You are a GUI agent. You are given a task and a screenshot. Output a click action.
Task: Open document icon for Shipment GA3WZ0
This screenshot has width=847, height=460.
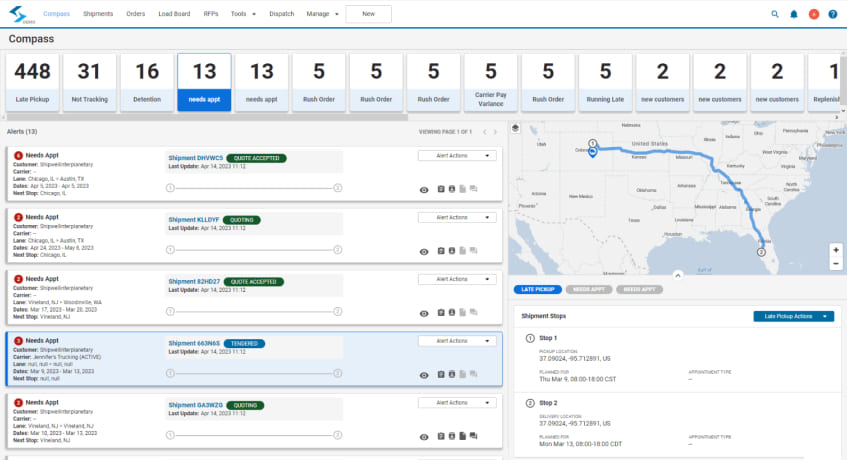pyautogui.click(x=462, y=436)
